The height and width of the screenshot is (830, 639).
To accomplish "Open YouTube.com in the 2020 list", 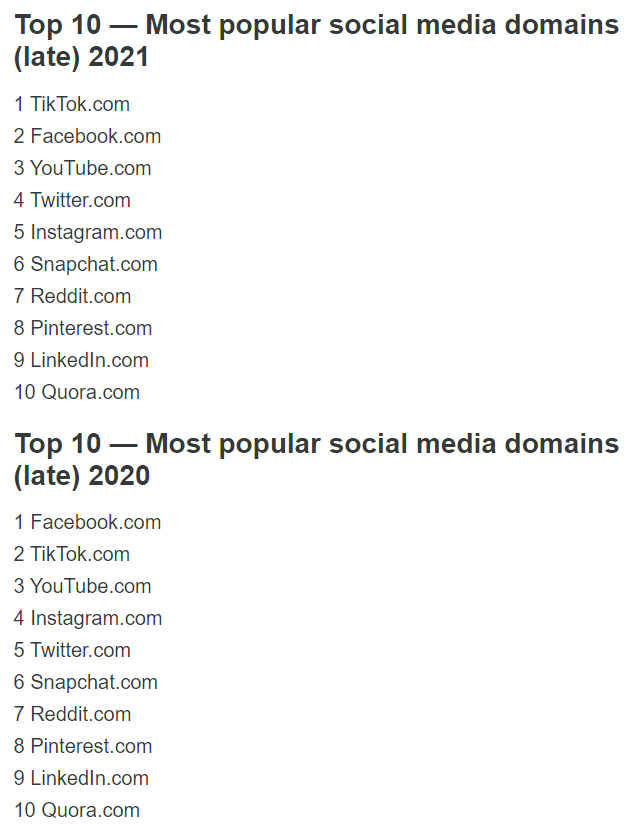I will coord(90,586).
